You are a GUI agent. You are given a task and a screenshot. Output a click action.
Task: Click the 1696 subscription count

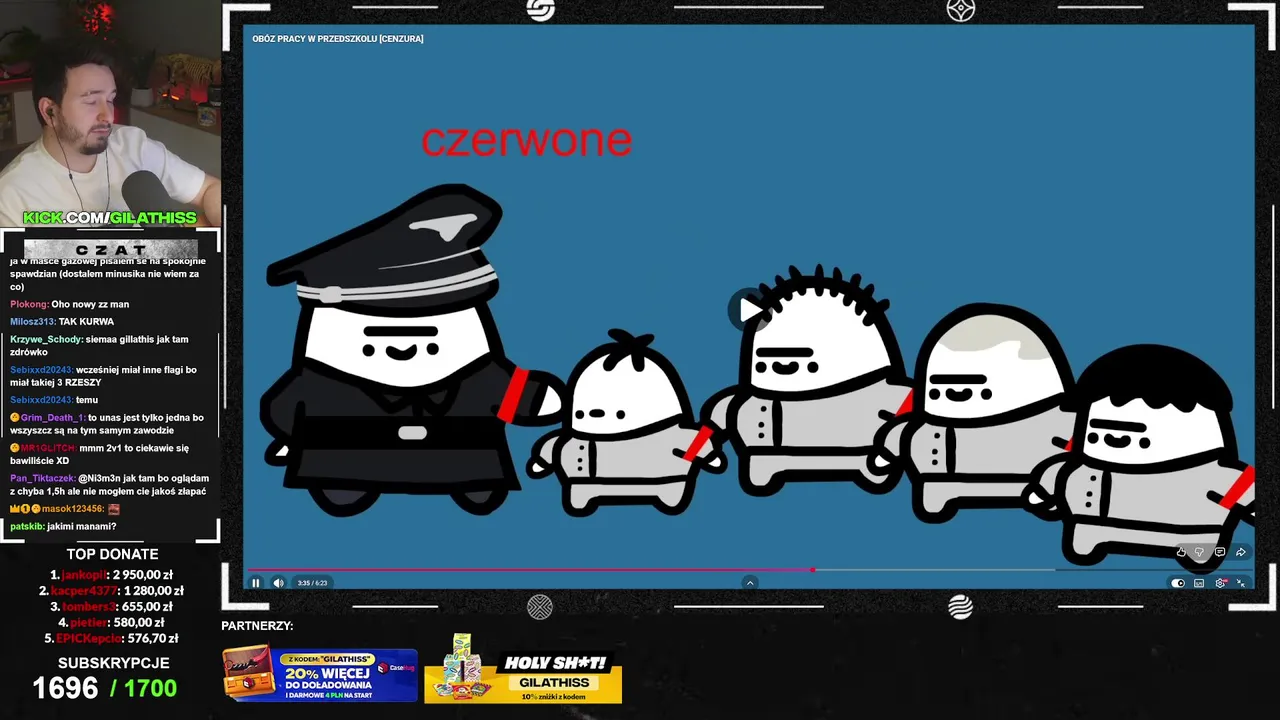point(65,688)
